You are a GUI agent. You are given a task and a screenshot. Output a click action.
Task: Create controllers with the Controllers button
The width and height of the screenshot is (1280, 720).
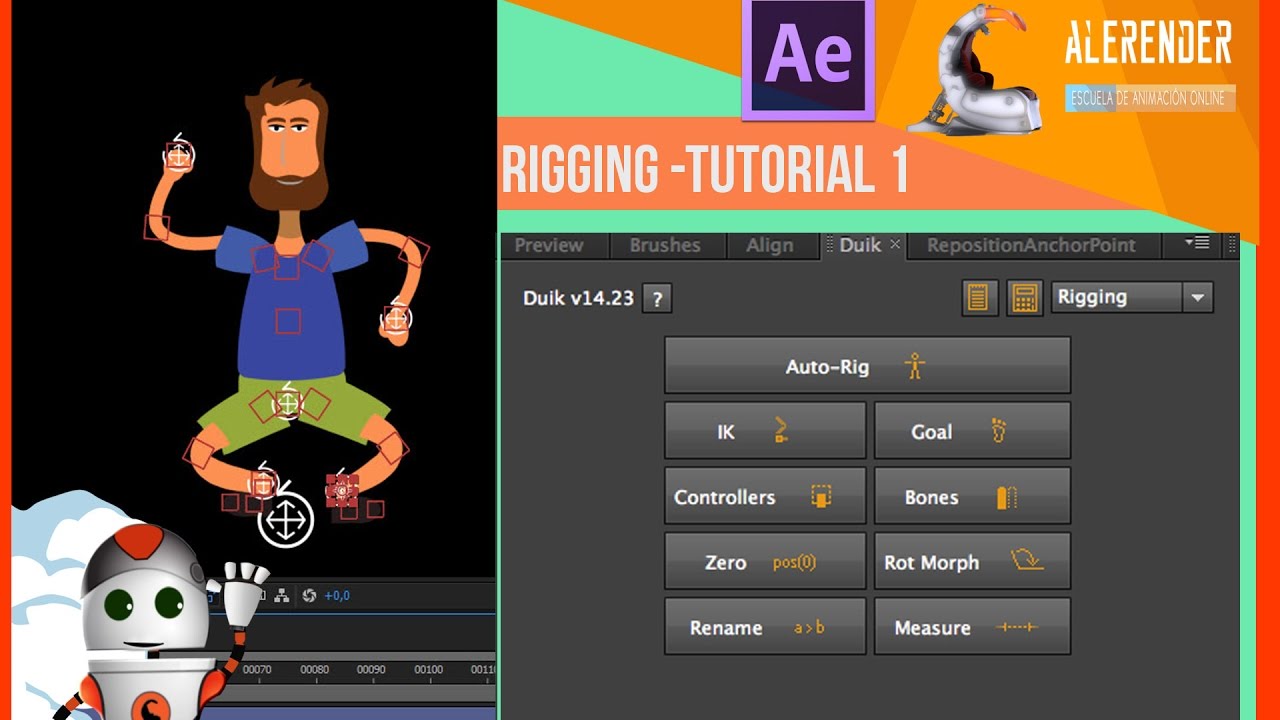pyautogui.click(x=765, y=496)
